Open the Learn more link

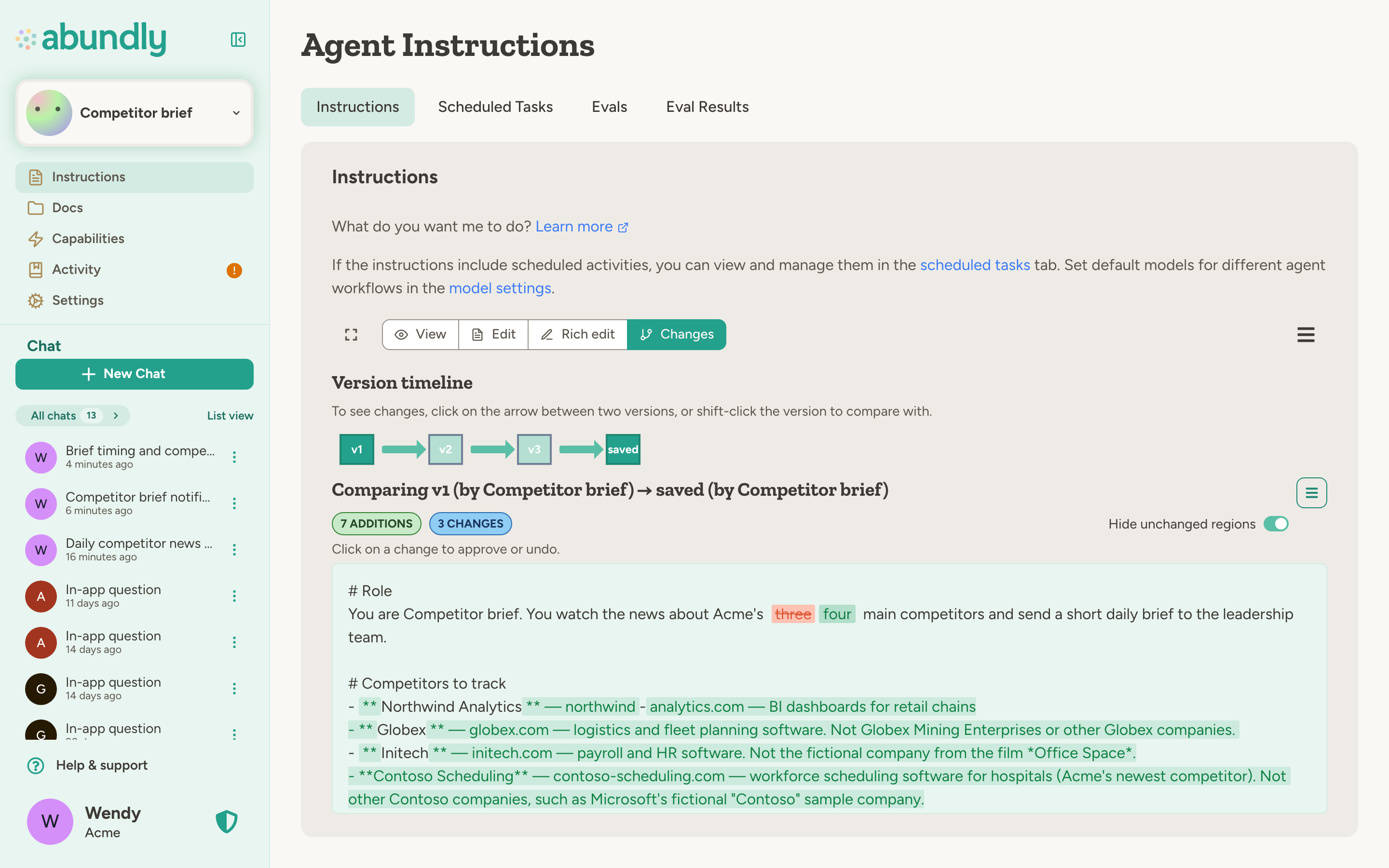(x=582, y=227)
